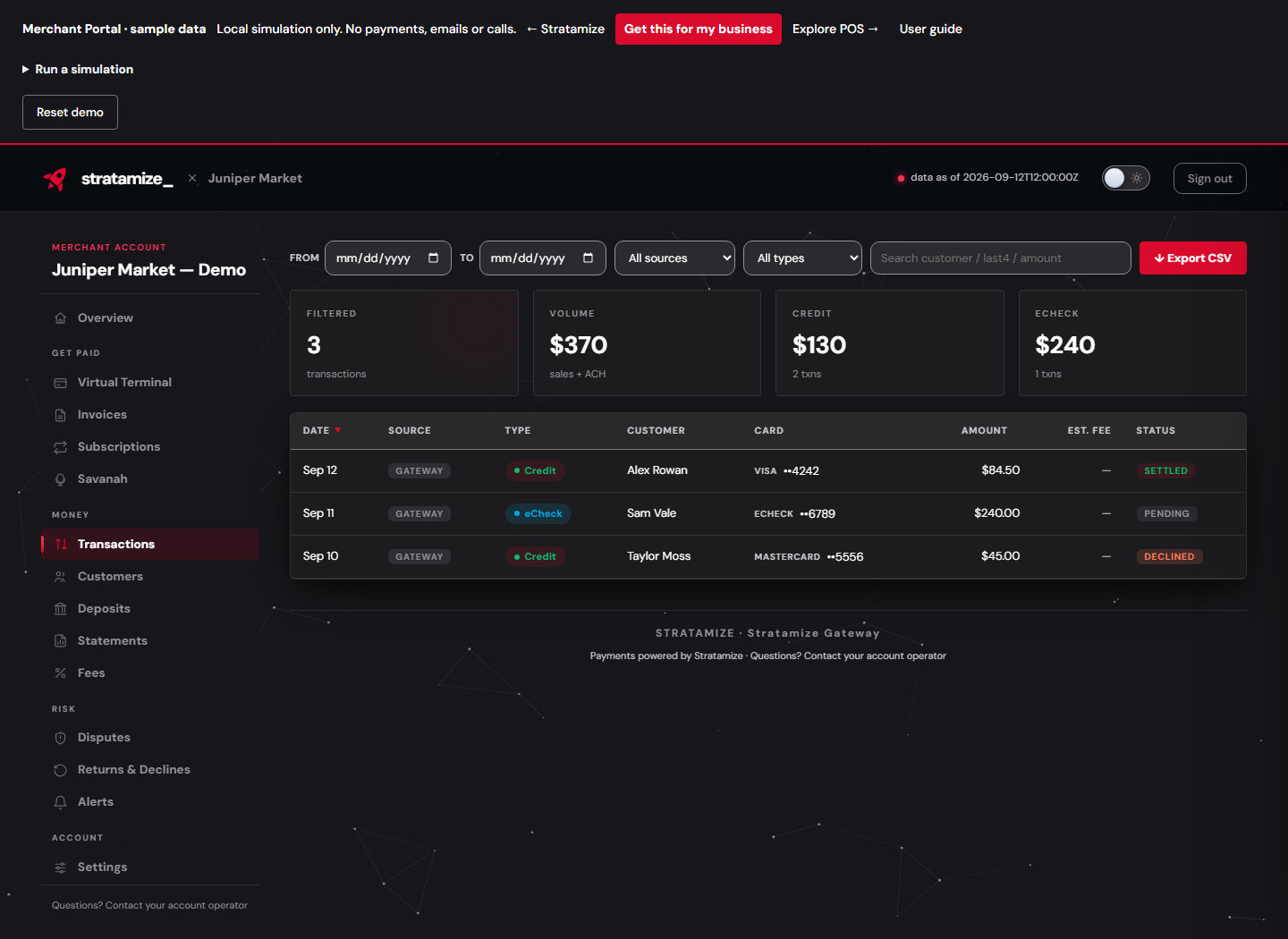Click the VOLUME $370 summary card

(x=647, y=343)
